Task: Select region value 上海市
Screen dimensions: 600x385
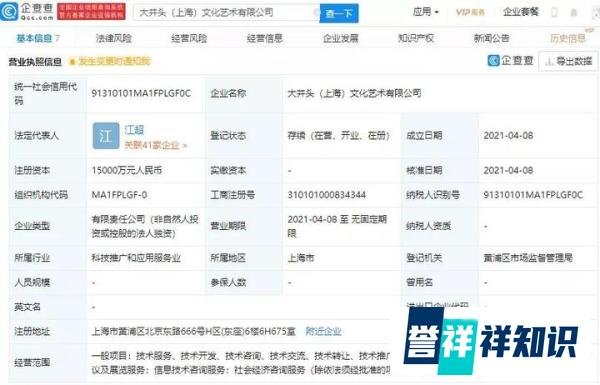Action: coord(301,258)
